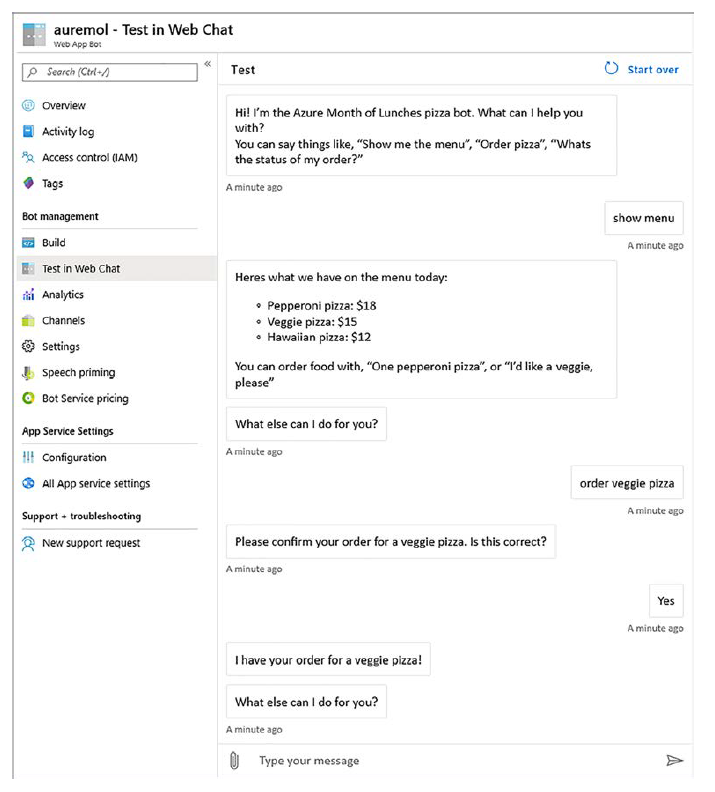This screenshot has height=792, width=715.
Task: Click the Bot Service pricing icon
Action: click(28, 399)
